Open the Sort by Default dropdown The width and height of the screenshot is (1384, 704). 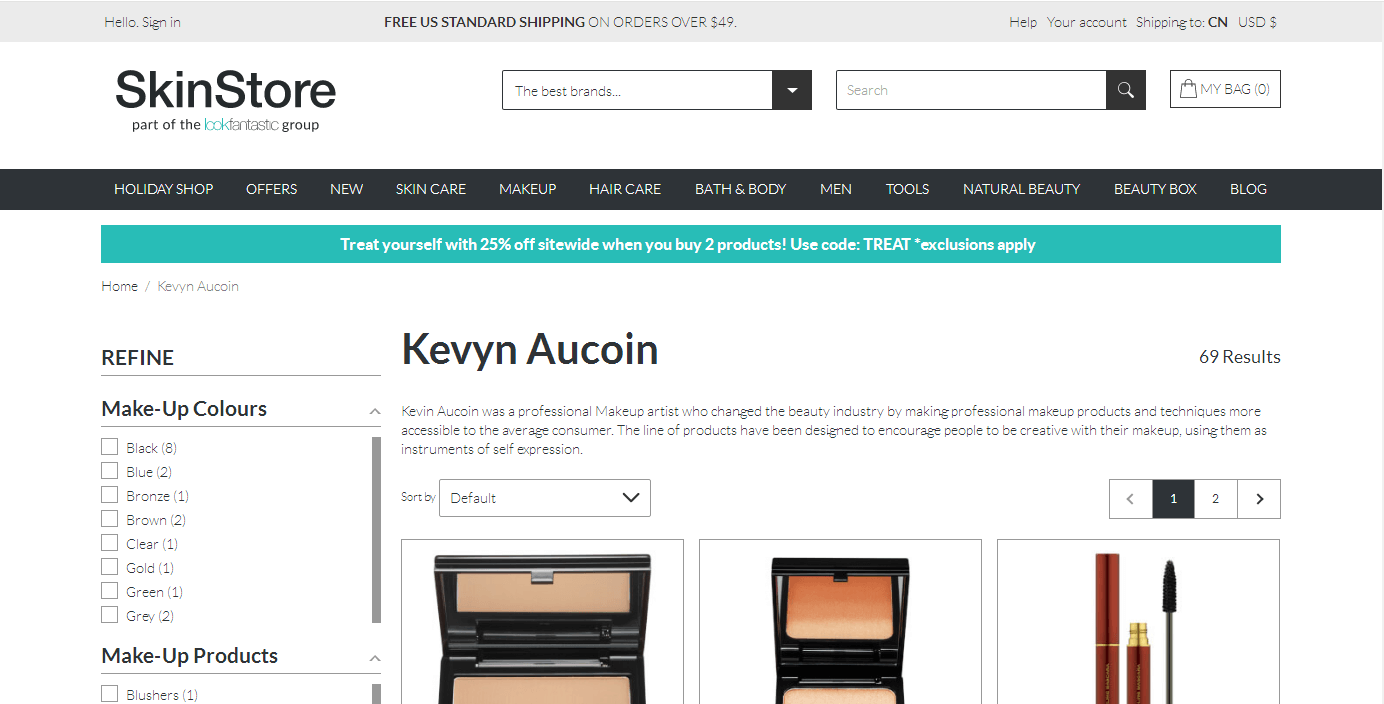coord(545,498)
